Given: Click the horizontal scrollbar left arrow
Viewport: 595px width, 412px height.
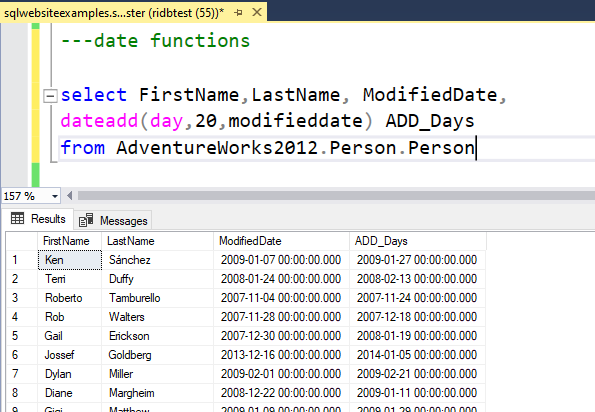Looking at the screenshot, I should pyautogui.click(x=69, y=196).
